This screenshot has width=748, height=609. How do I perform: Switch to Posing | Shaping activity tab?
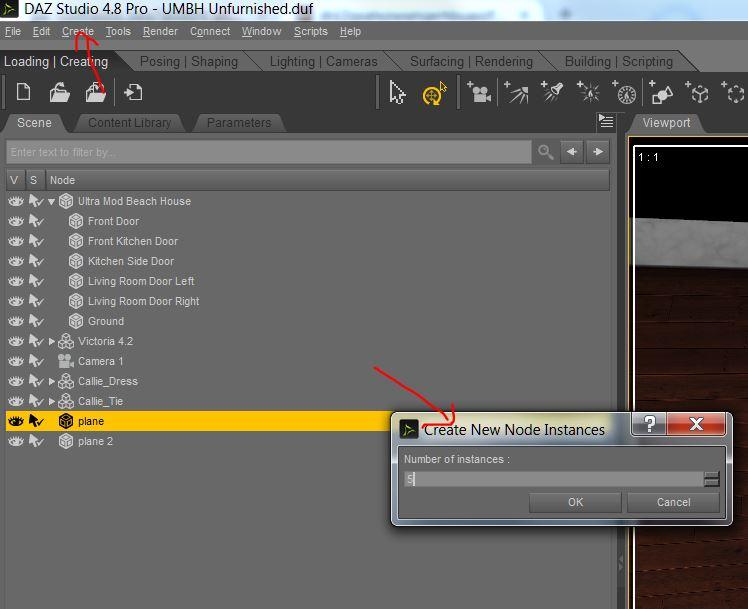(188, 62)
